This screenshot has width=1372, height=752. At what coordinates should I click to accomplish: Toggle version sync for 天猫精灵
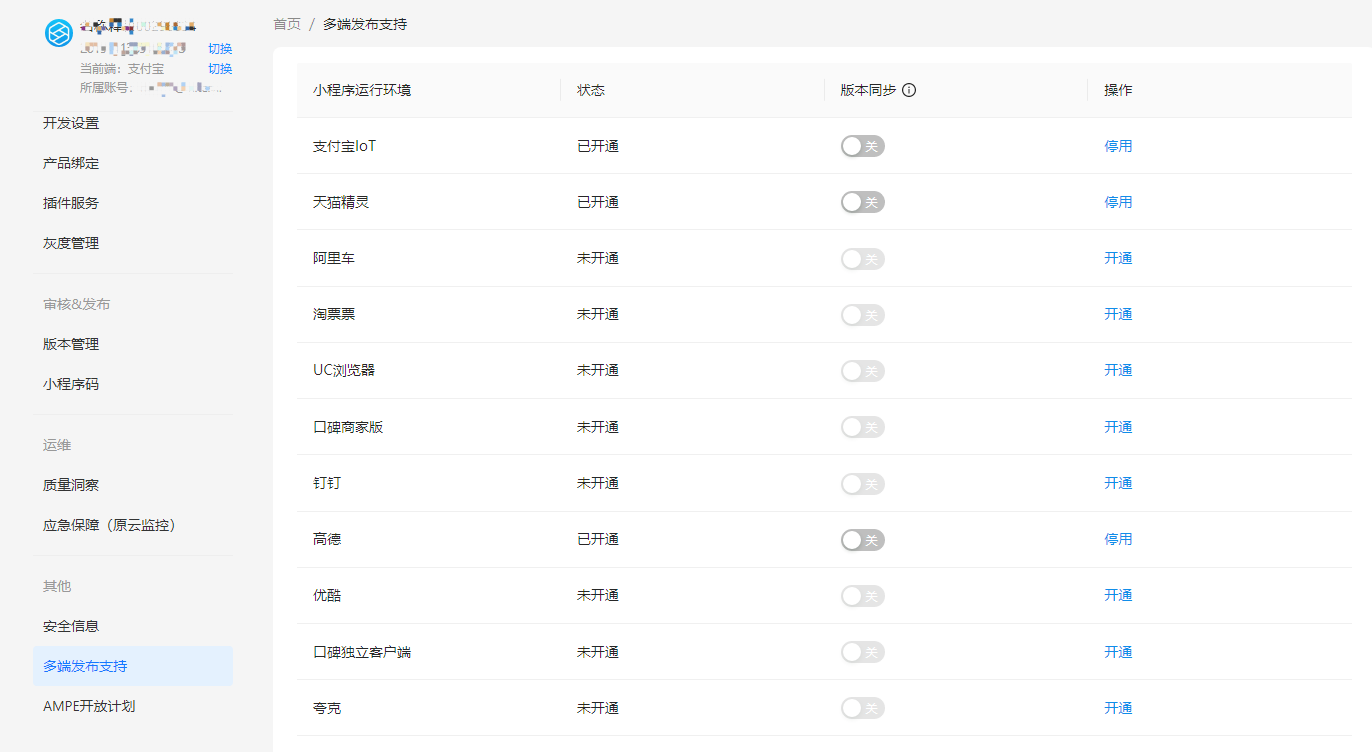(x=862, y=203)
